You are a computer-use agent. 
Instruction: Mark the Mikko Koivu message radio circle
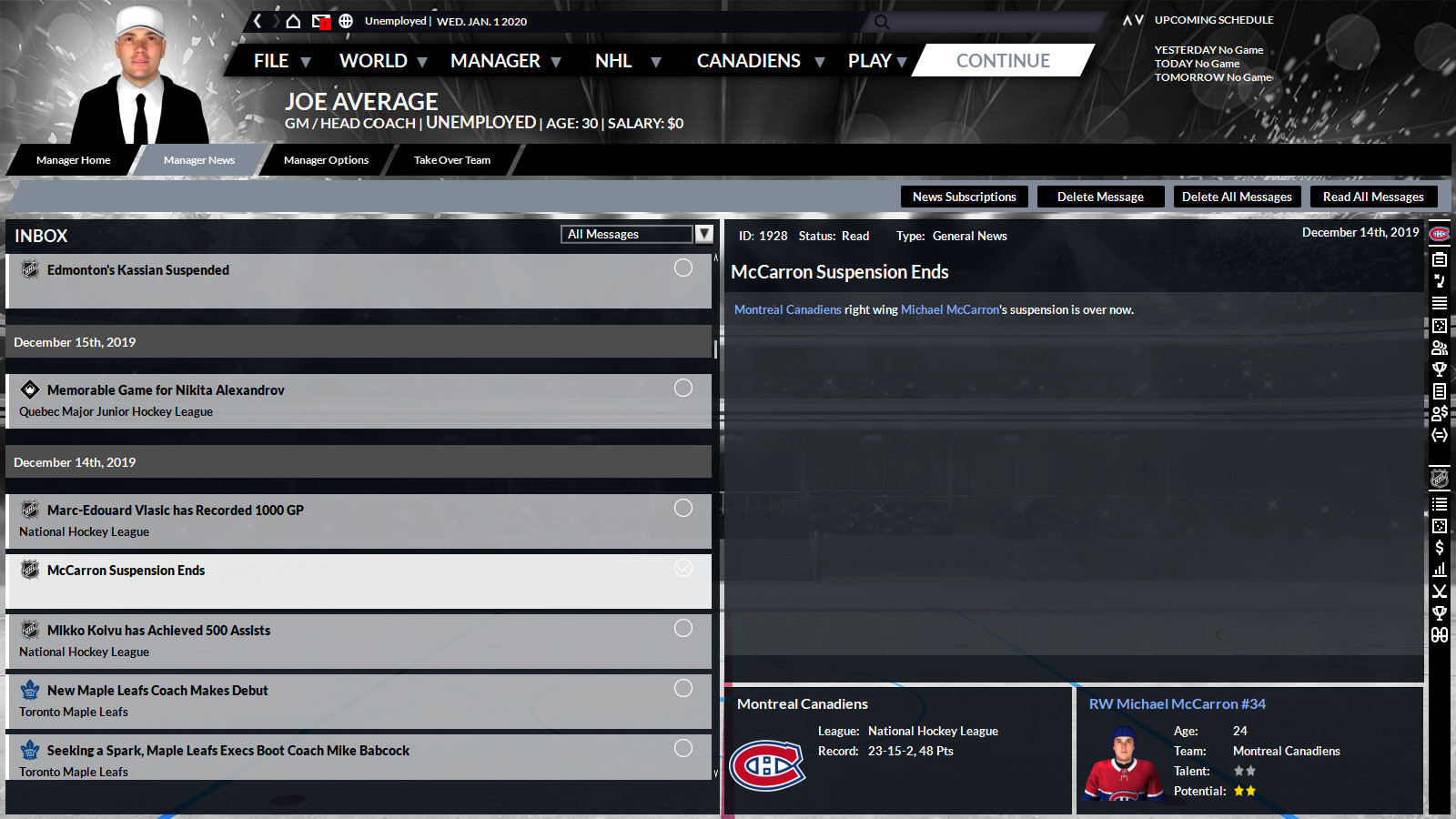point(683,628)
